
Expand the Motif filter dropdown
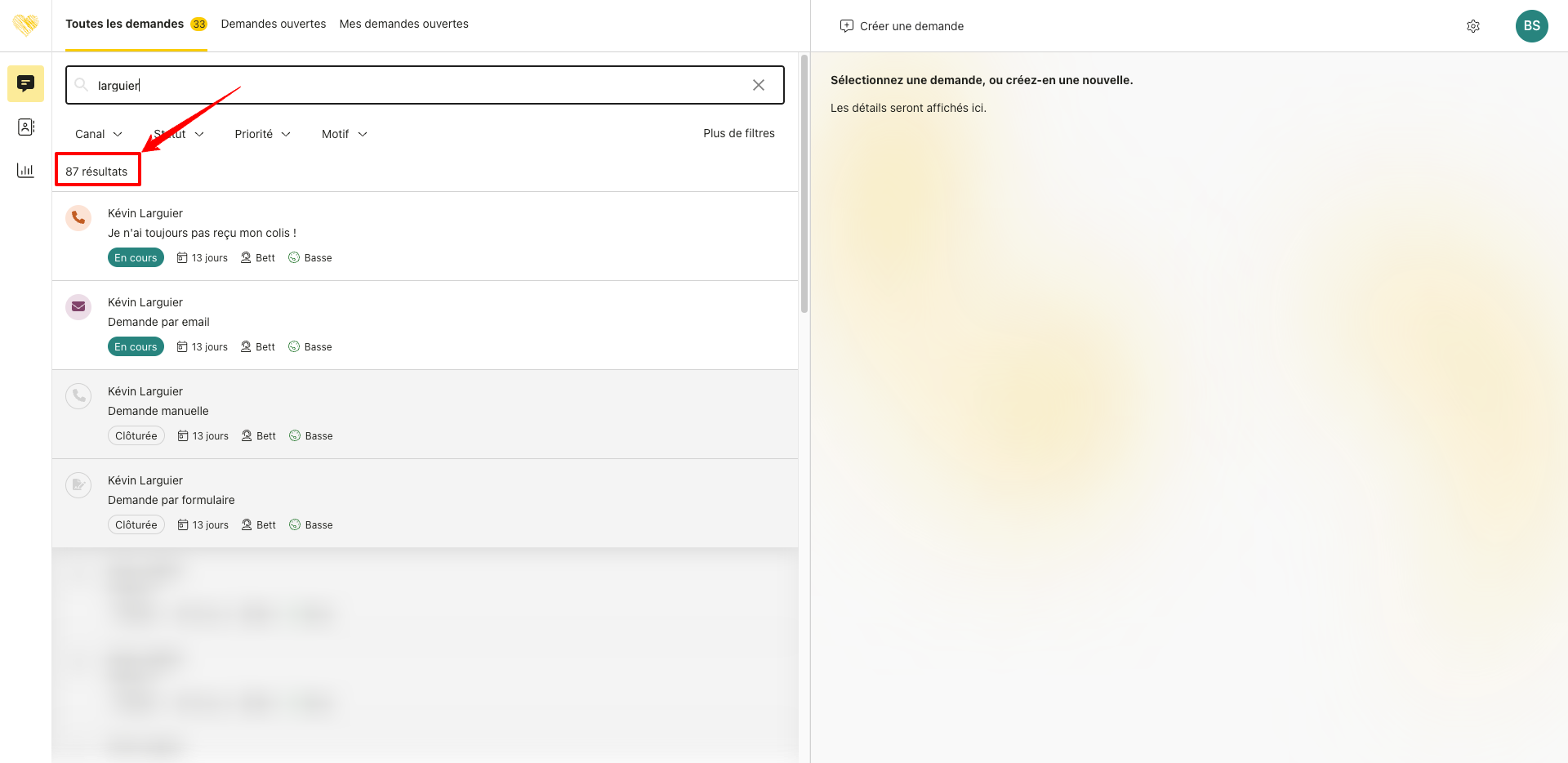point(344,134)
